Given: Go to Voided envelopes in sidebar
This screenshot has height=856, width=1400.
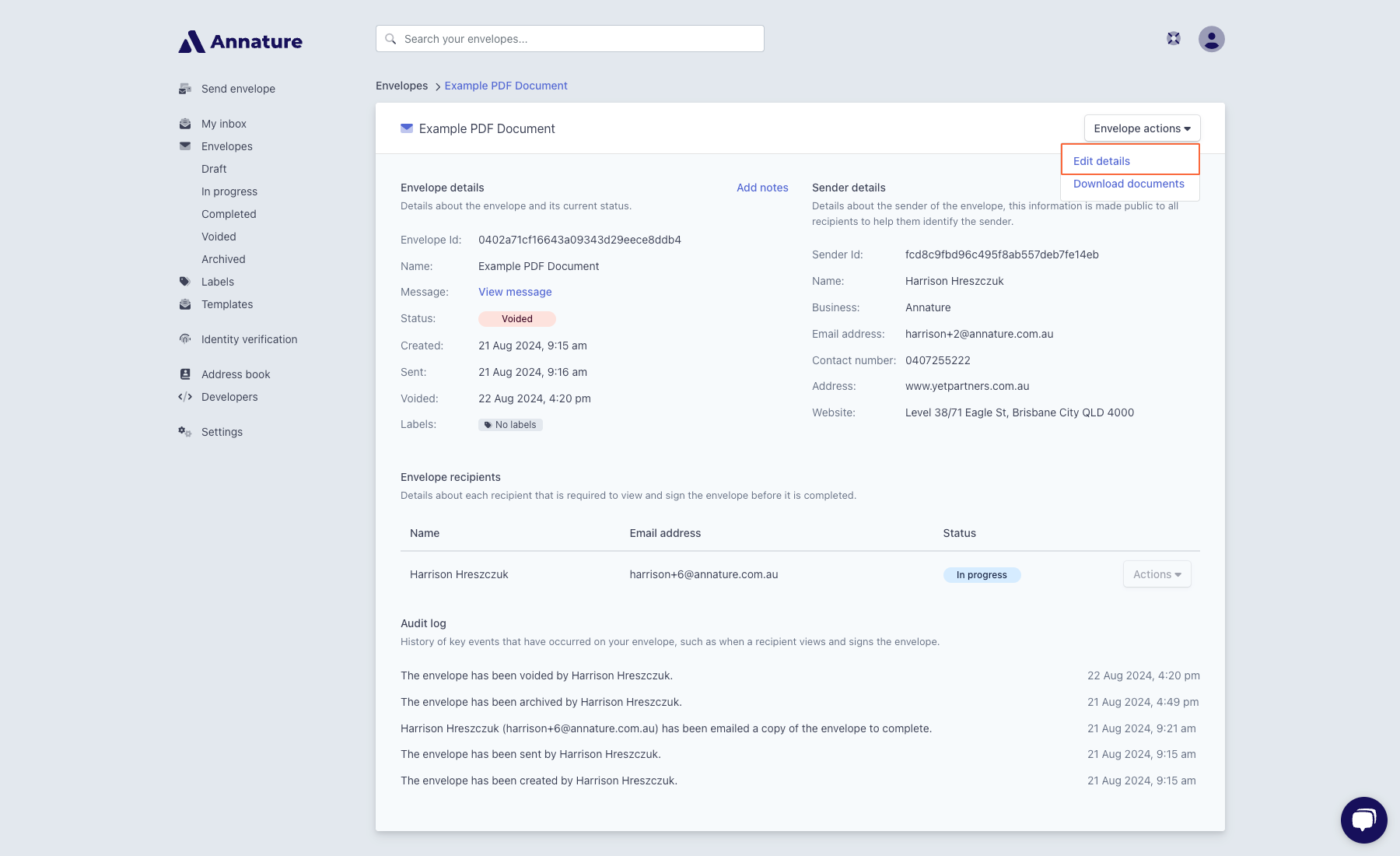Looking at the screenshot, I should pos(219,237).
